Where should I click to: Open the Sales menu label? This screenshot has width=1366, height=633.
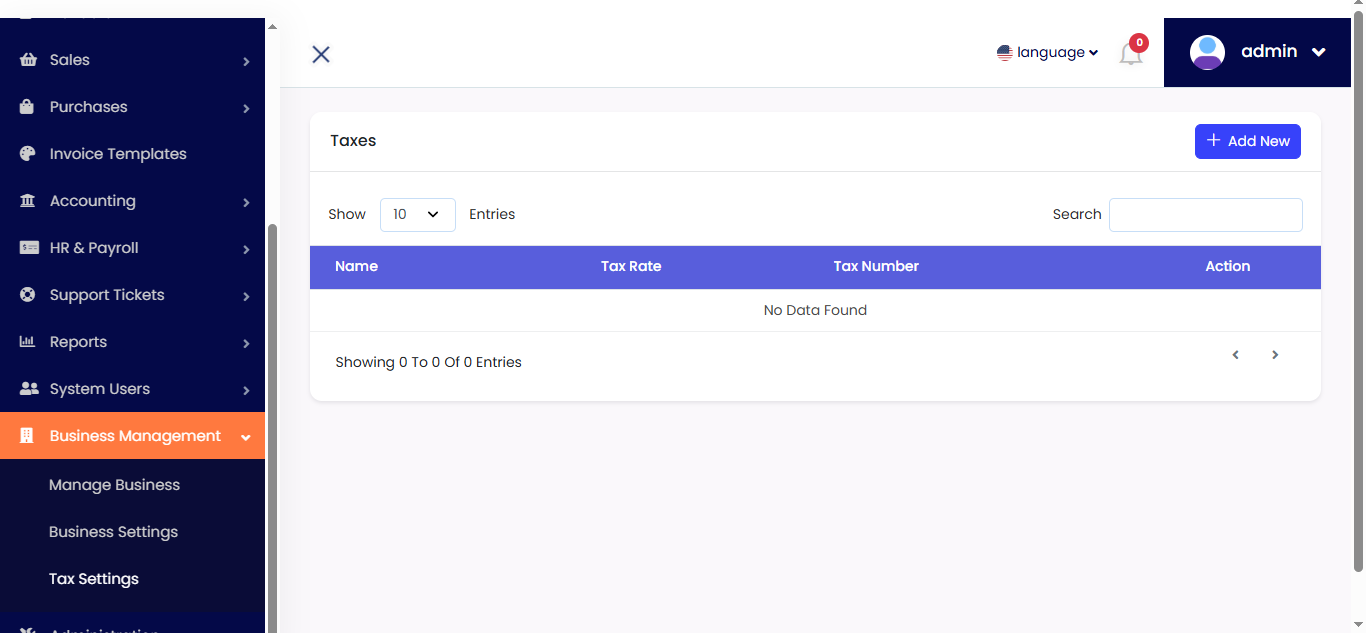pyautogui.click(x=70, y=60)
